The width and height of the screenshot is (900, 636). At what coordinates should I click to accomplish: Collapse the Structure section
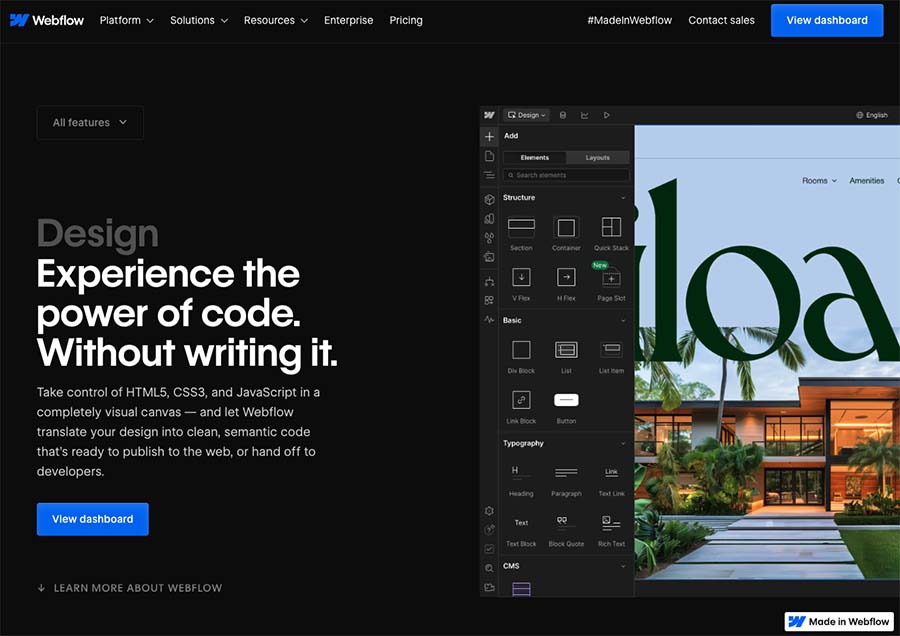[623, 197]
